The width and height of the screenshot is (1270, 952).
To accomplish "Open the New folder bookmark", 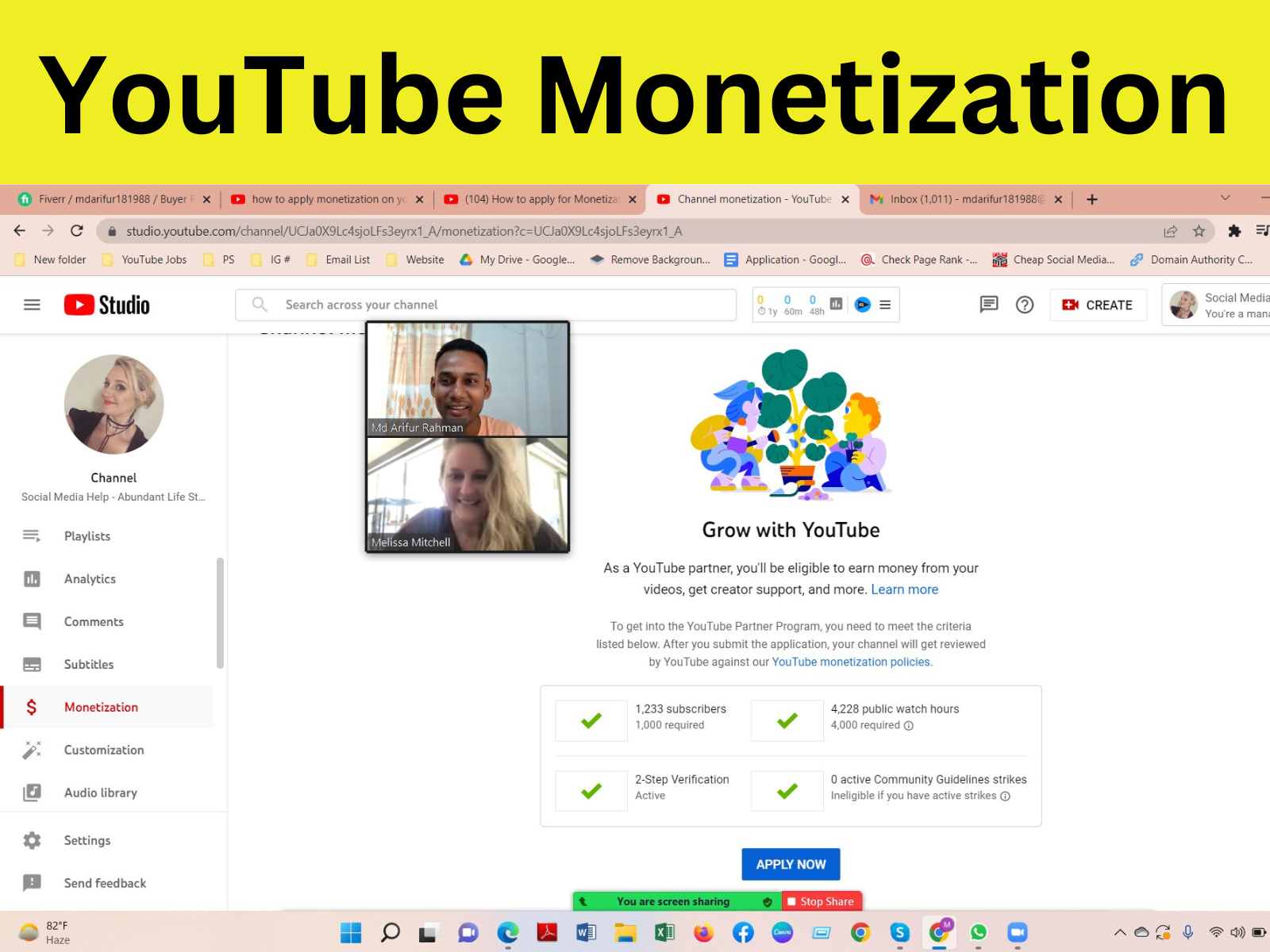I will 51,259.
